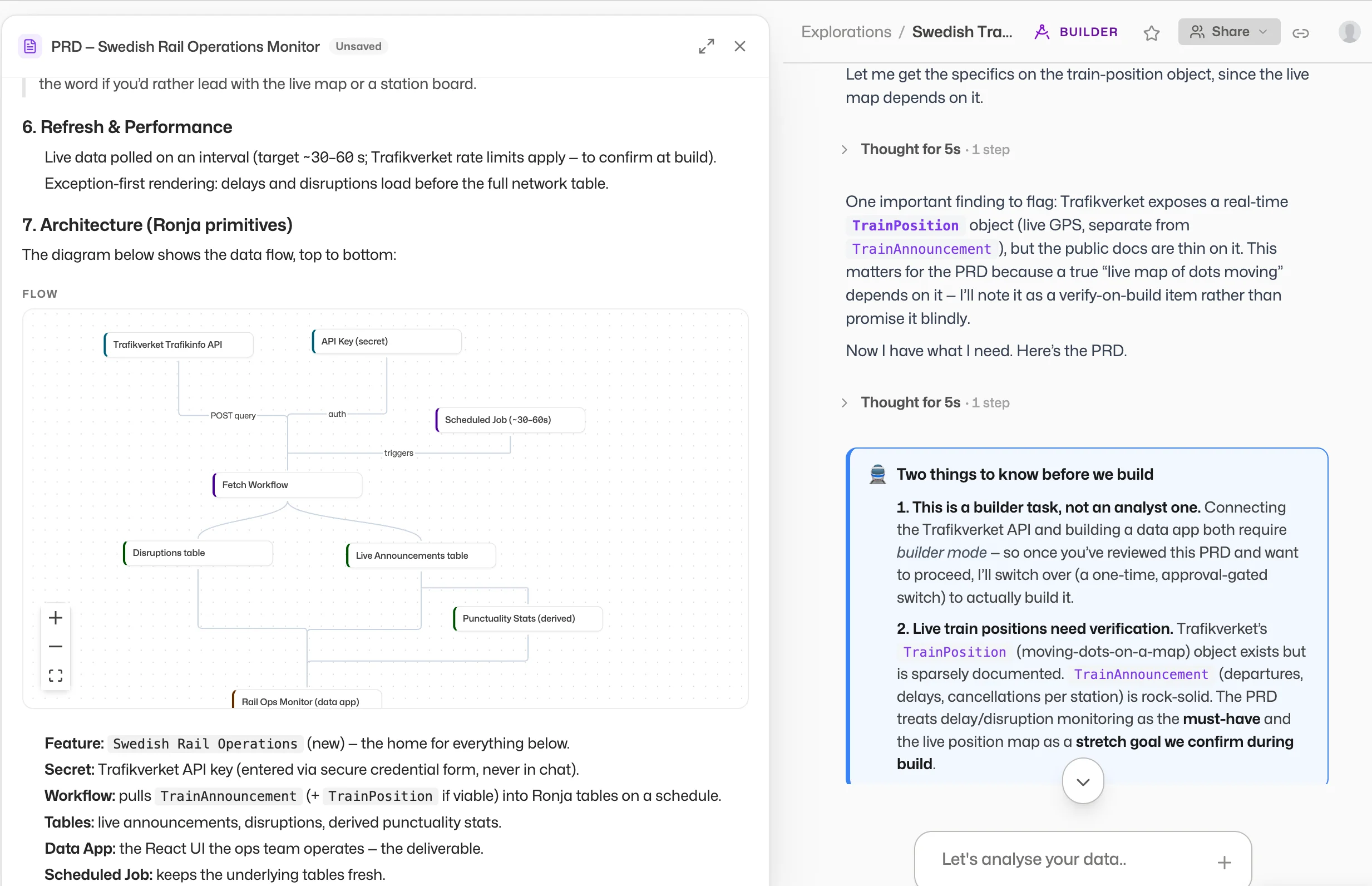Image resolution: width=1372 pixels, height=886 pixels.
Task: Click the PRD document icon
Action: (x=30, y=47)
